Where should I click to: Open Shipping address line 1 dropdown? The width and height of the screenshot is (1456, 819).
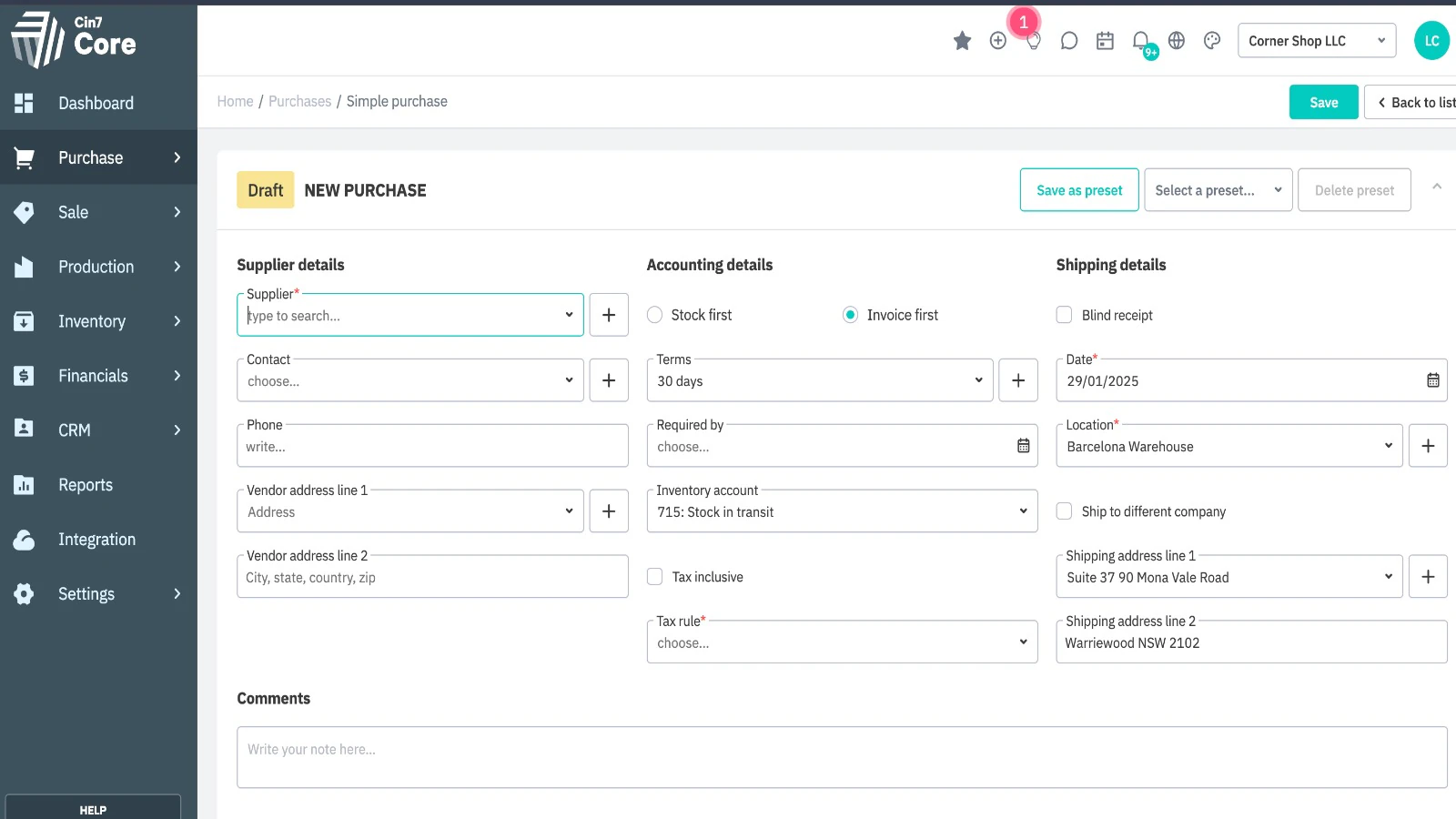coord(1229,577)
